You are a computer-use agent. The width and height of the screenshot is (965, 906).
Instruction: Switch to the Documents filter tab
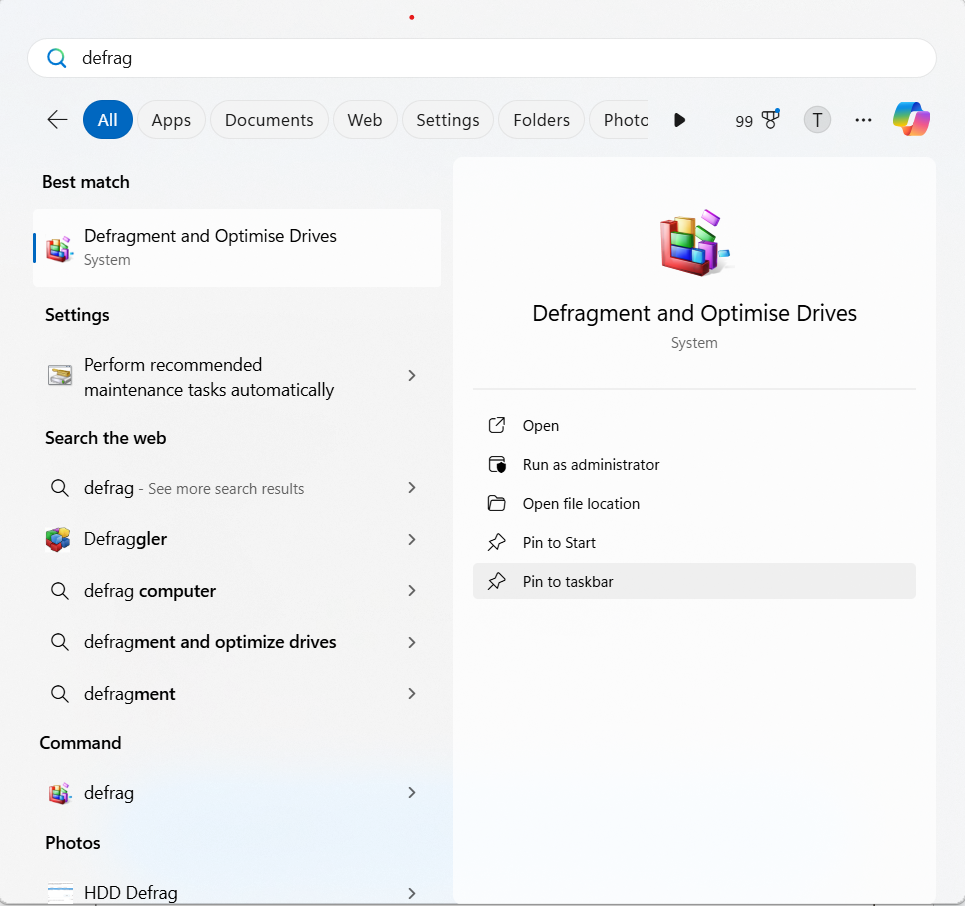[x=269, y=120]
